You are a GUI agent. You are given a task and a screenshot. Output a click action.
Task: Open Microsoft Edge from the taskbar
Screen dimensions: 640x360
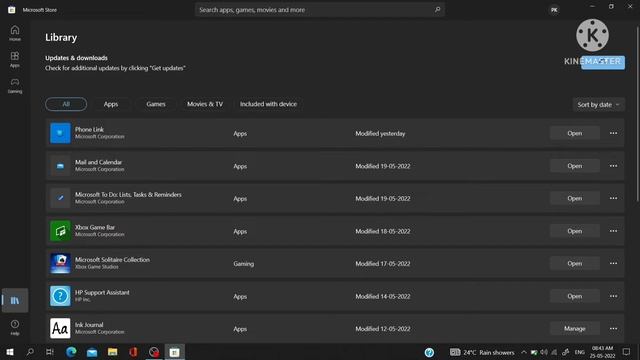pyautogui.click(x=71, y=352)
